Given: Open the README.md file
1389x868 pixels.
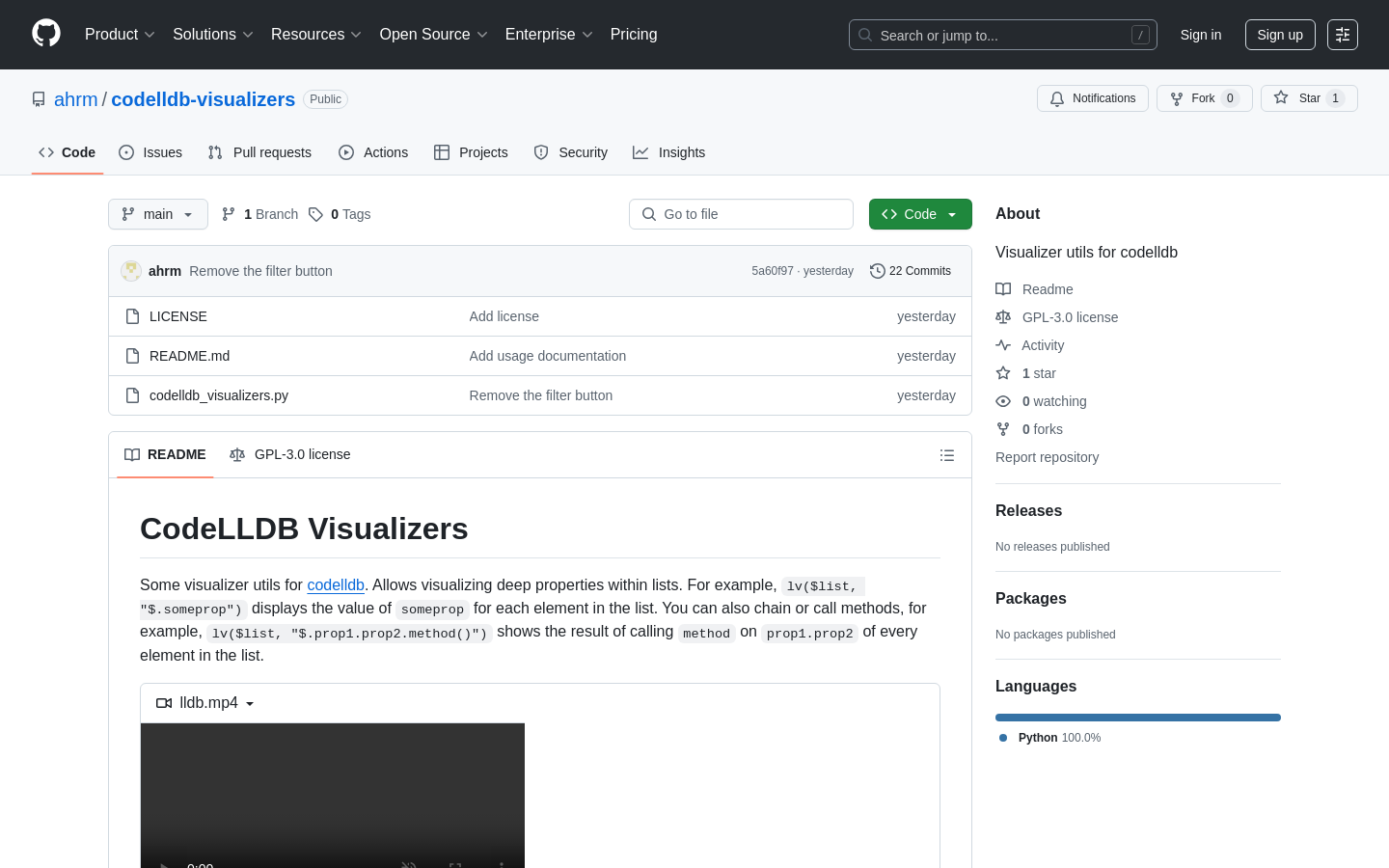Looking at the screenshot, I should (190, 356).
